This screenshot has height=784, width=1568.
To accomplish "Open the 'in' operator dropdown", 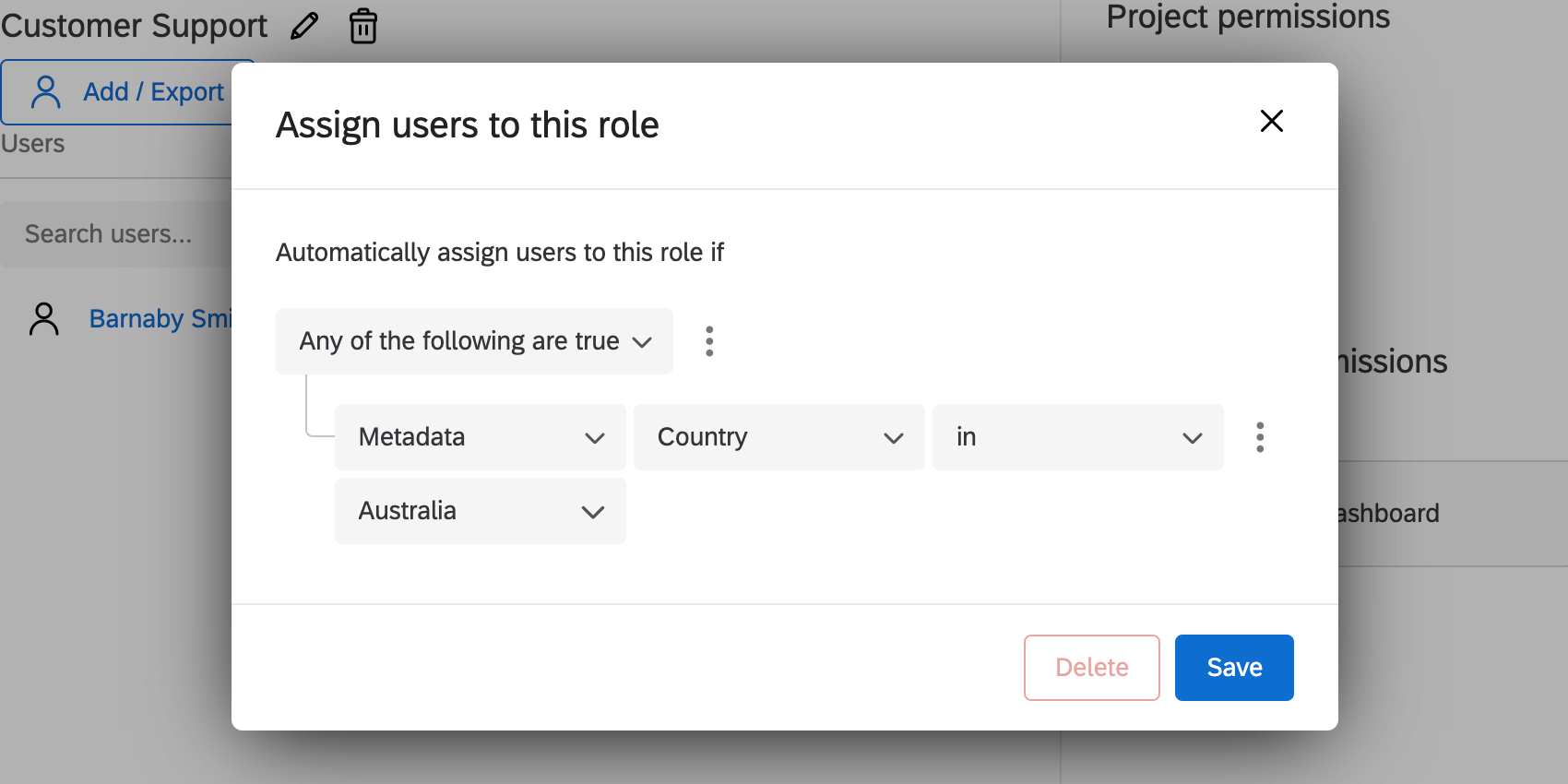I will coord(1077,437).
